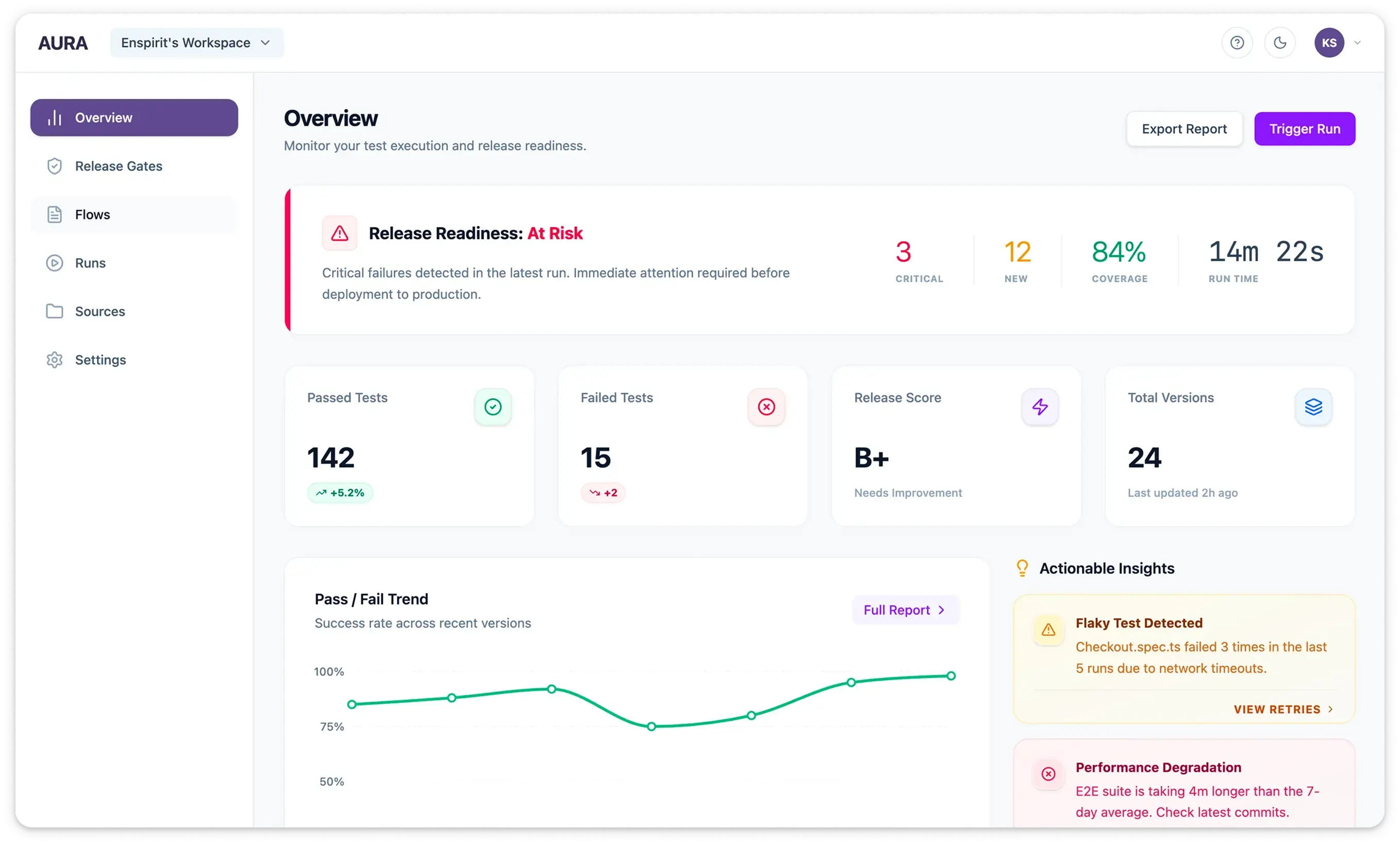Click the lowest point on trend line
The height and width of the screenshot is (845, 1400).
pos(652,726)
